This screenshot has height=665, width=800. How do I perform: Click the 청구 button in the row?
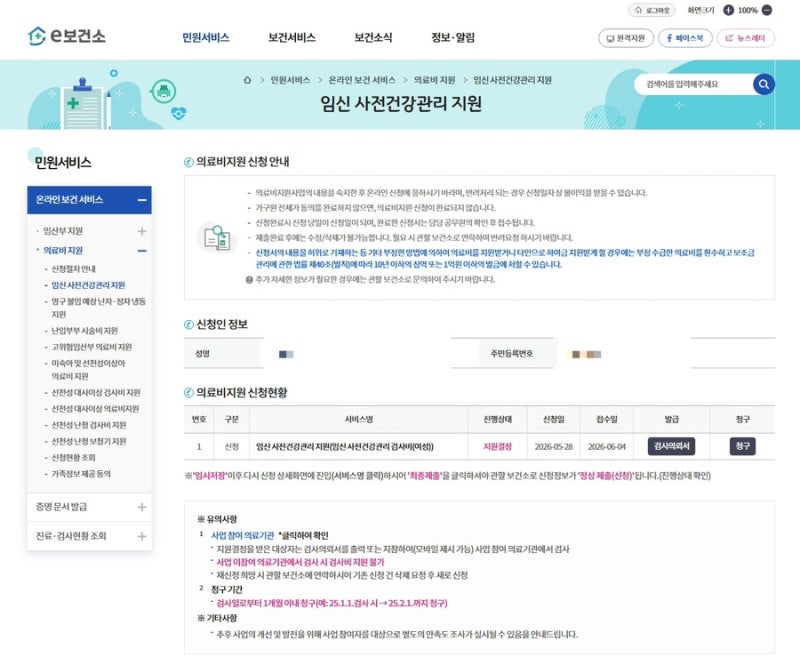[742, 446]
